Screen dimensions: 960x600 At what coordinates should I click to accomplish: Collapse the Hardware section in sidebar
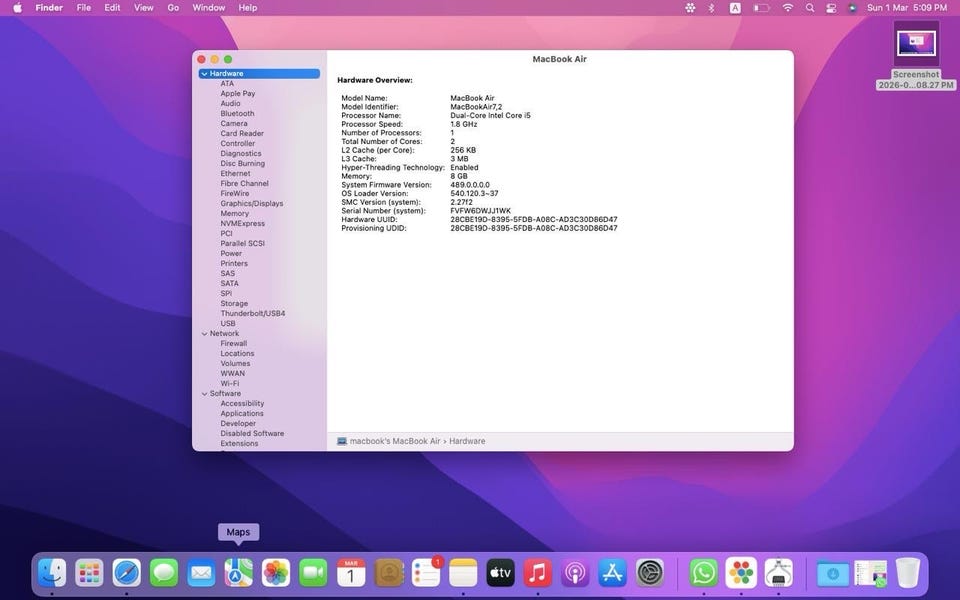coord(204,74)
